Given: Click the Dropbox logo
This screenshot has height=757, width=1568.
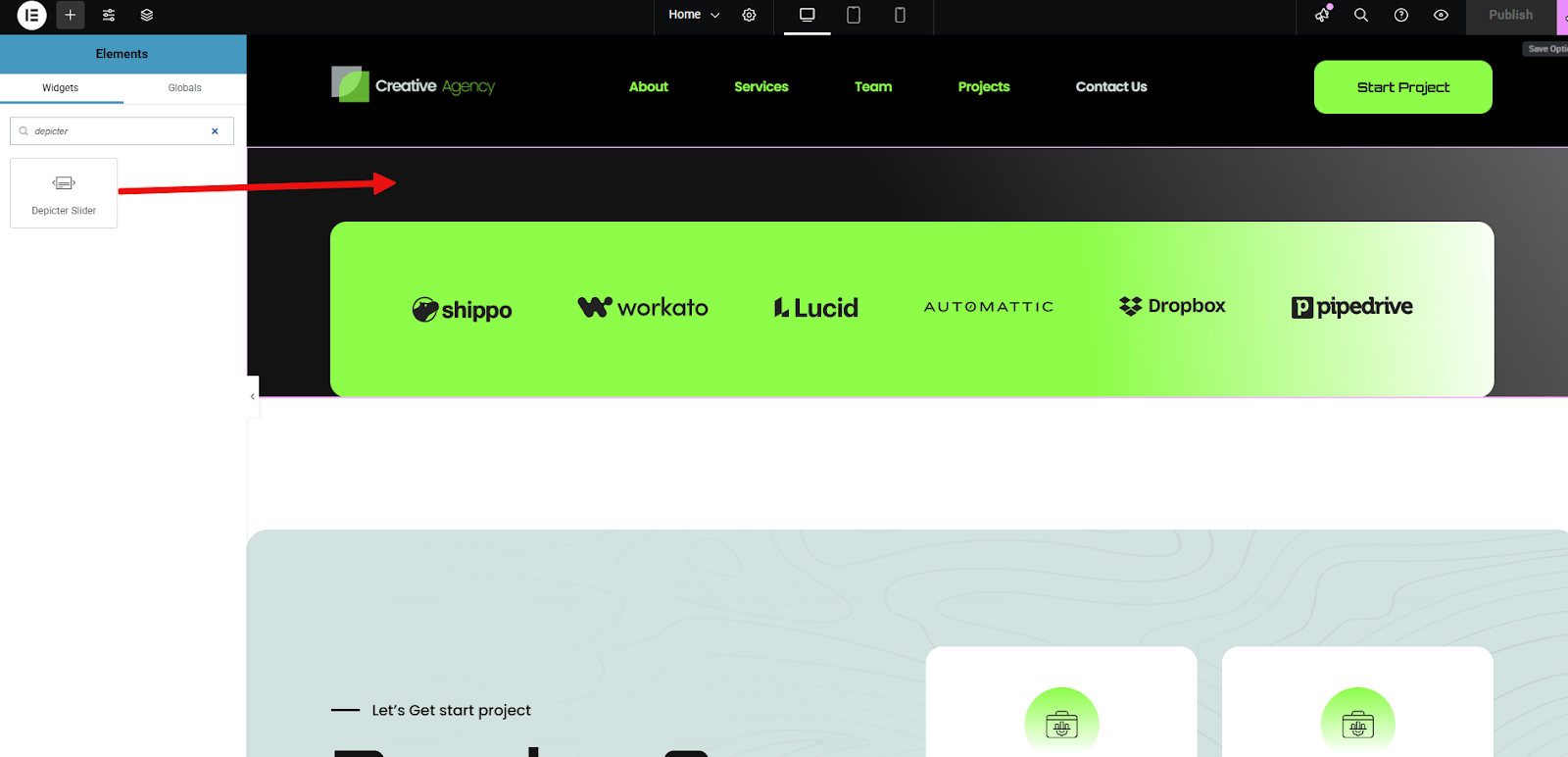Looking at the screenshot, I should 1172,306.
